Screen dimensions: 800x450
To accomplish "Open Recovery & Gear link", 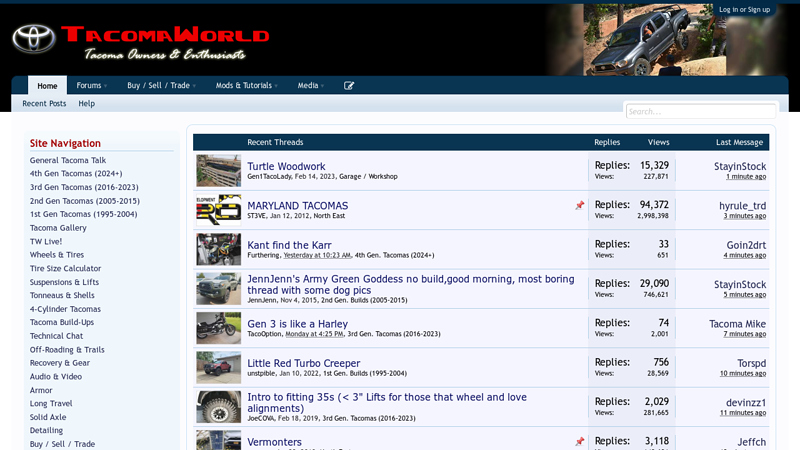I will tap(60, 363).
